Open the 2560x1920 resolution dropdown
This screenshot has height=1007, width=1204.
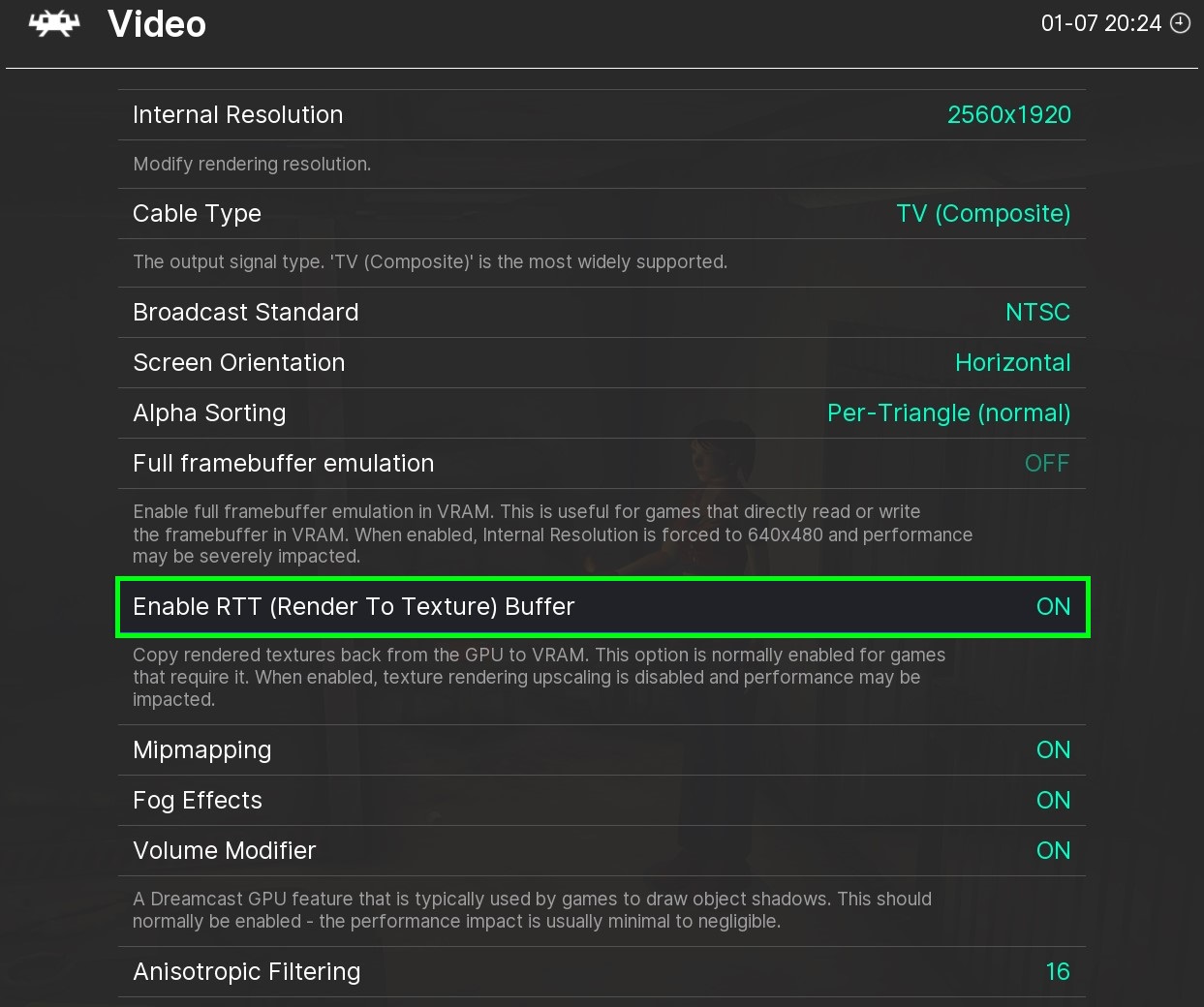[x=1008, y=115]
